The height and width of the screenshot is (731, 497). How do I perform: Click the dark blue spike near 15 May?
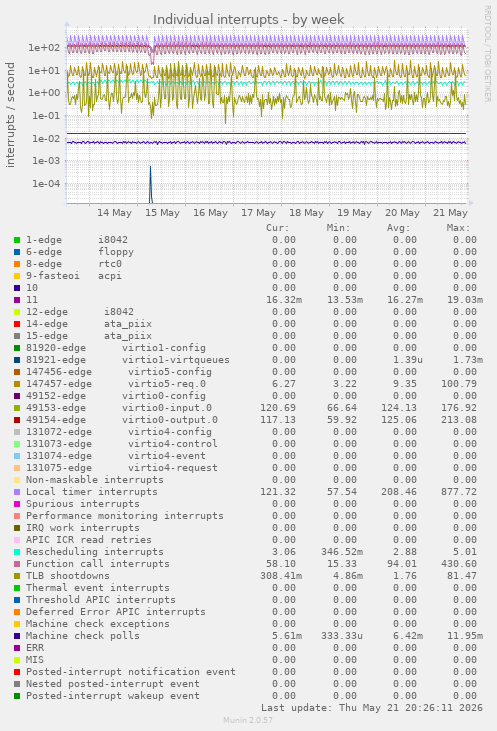tap(150, 185)
